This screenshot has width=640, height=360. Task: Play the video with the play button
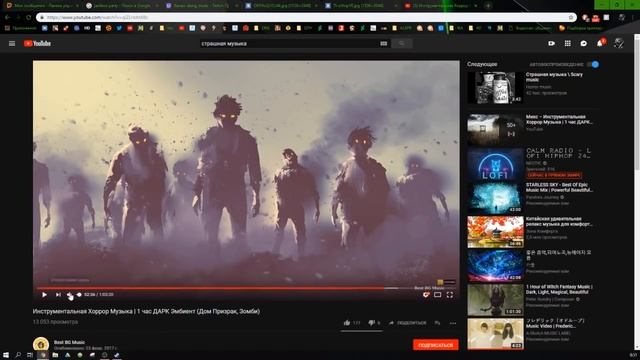(x=44, y=295)
